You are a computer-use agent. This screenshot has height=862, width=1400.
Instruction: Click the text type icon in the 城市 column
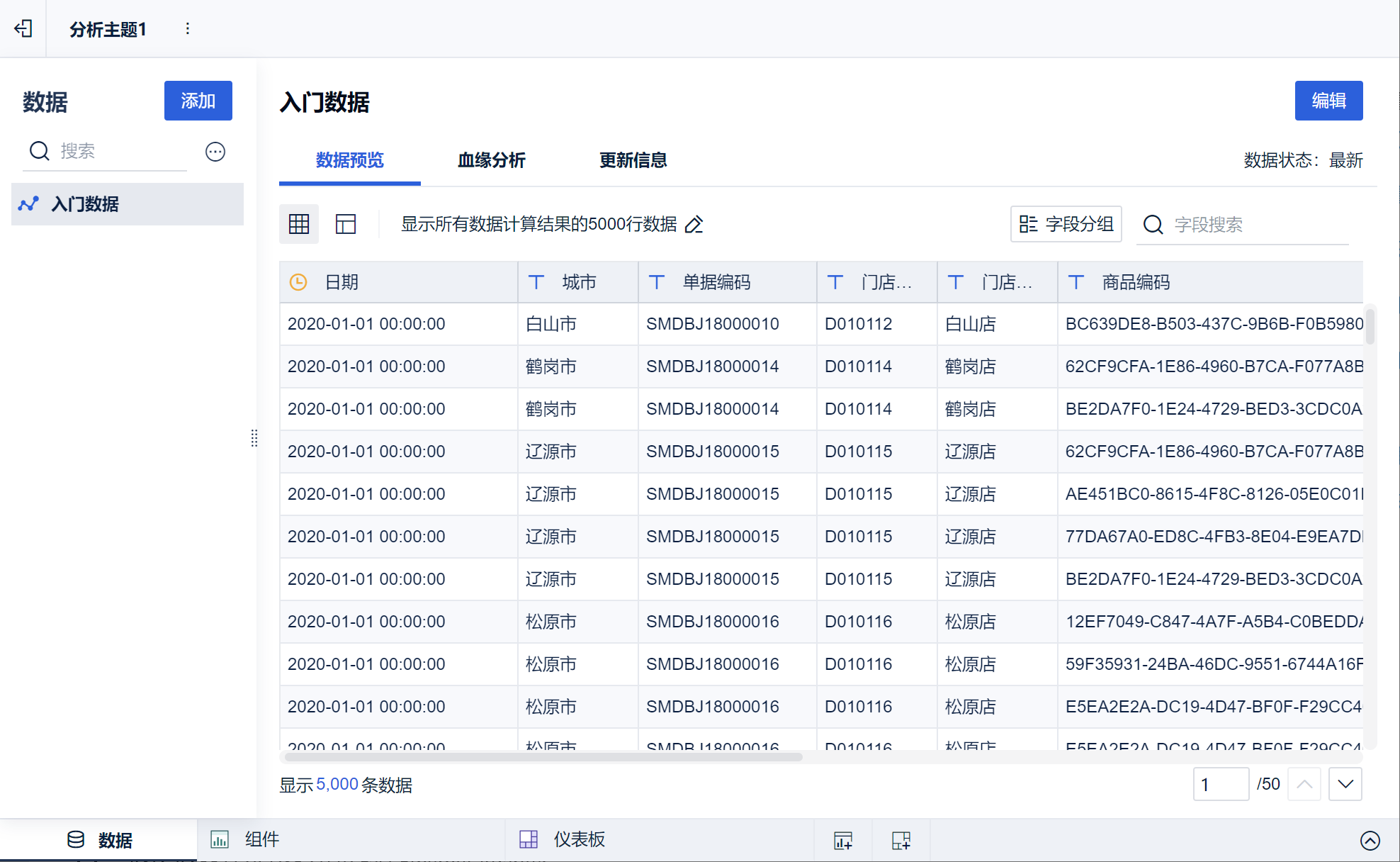coord(536,282)
